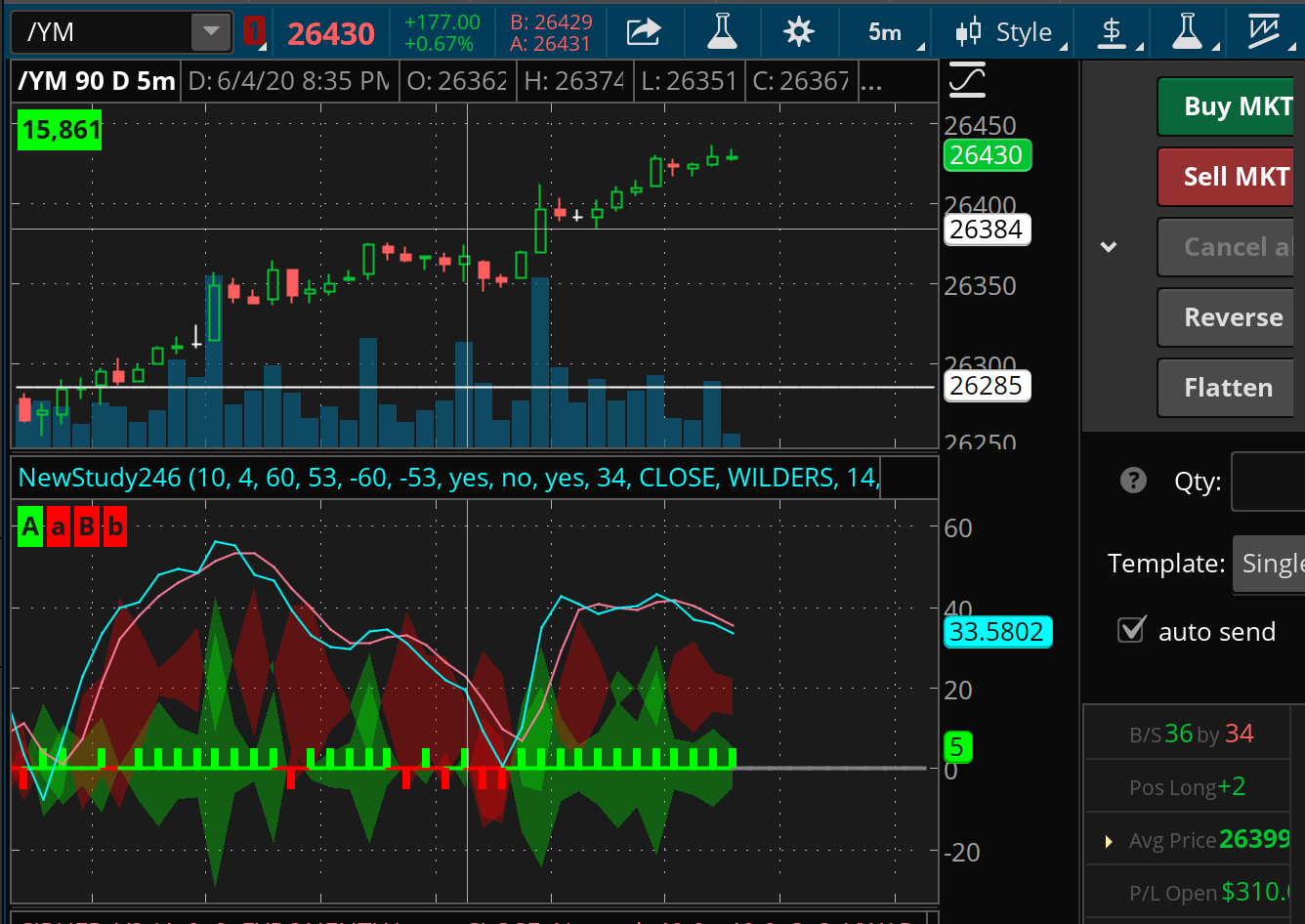Click the high value H: 26374
This screenshot has width=1305, height=924.
(x=574, y=81)
